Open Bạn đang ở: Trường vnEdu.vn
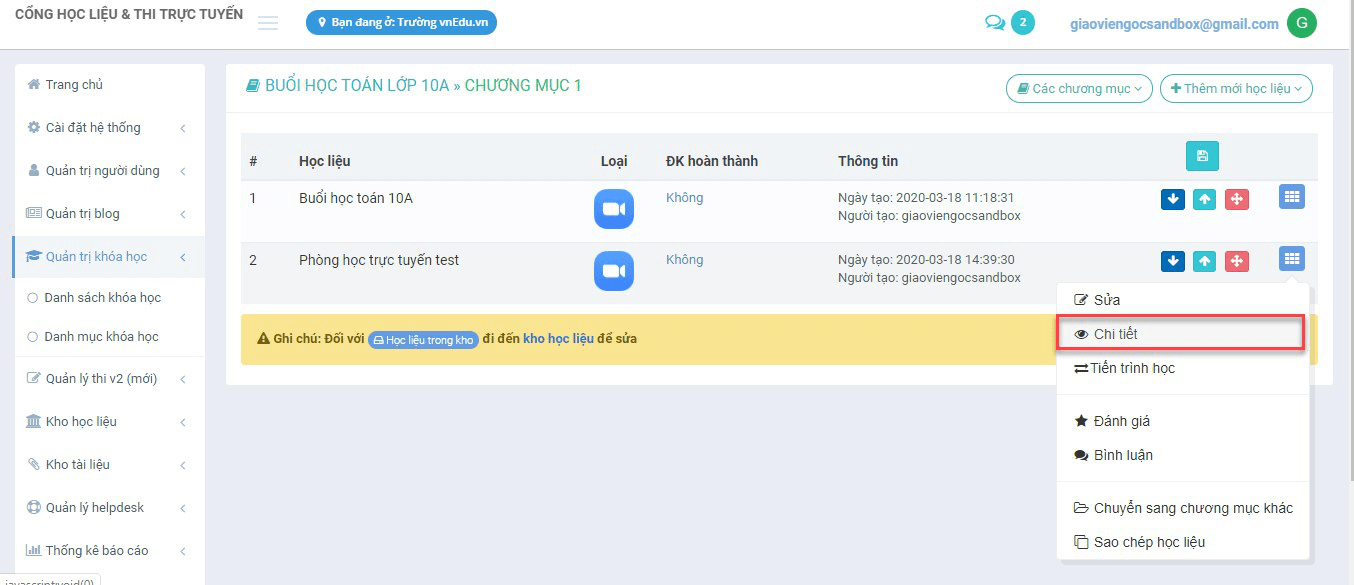Screen dimensions: 1354x585 click(400, 21)
